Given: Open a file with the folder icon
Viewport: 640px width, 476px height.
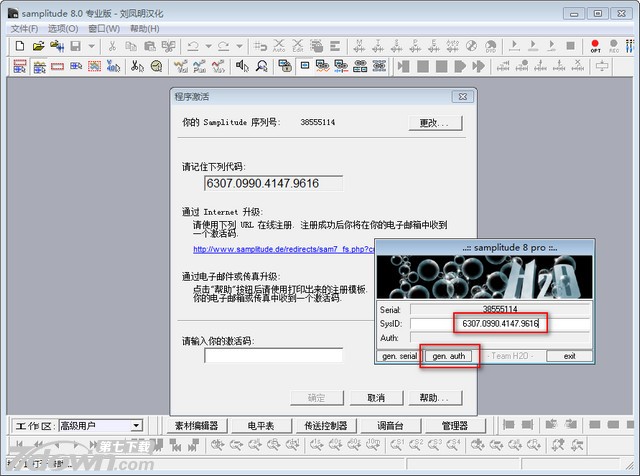Looking at the screenshot, I should pos(38,46).
